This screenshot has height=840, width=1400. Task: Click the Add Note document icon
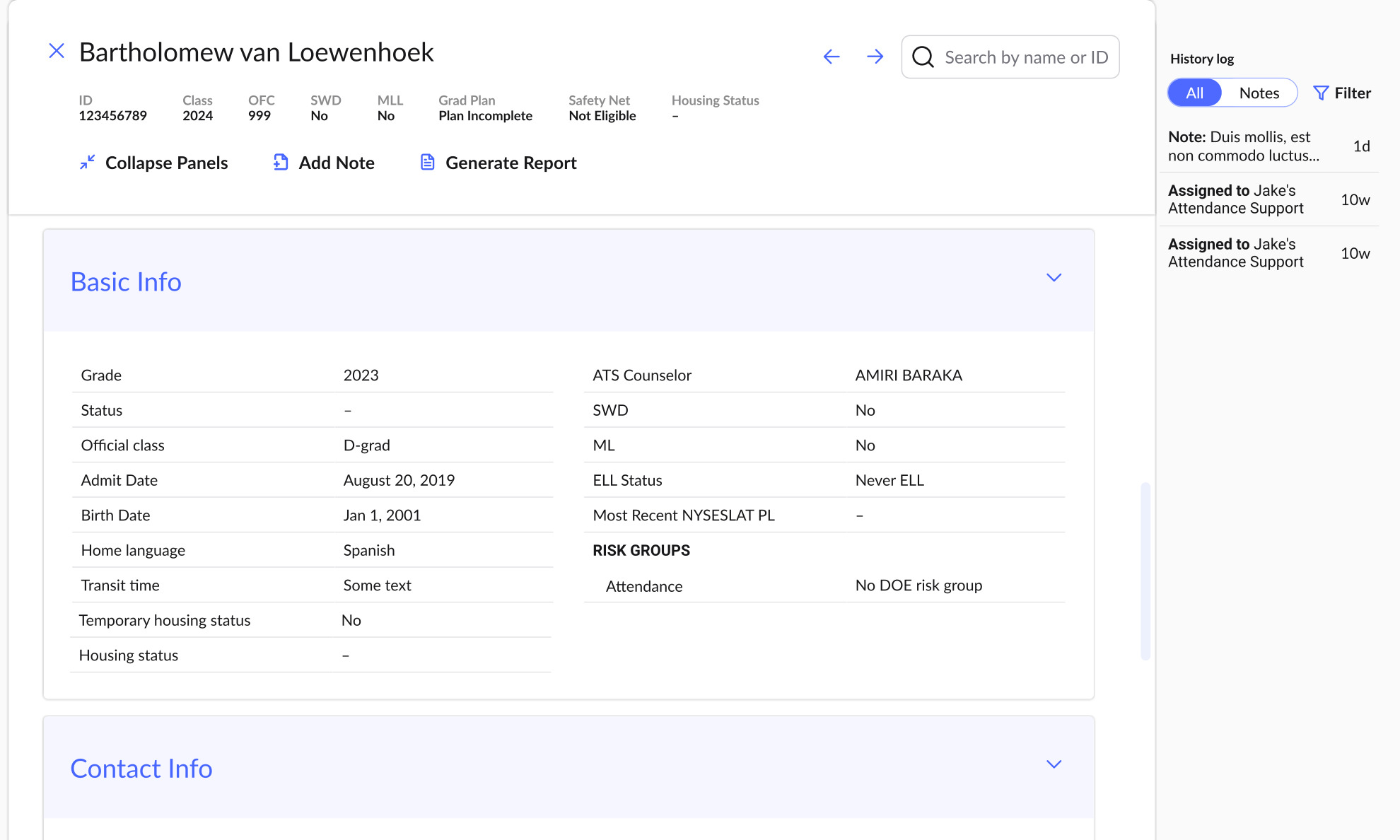[x=281, y=163]
